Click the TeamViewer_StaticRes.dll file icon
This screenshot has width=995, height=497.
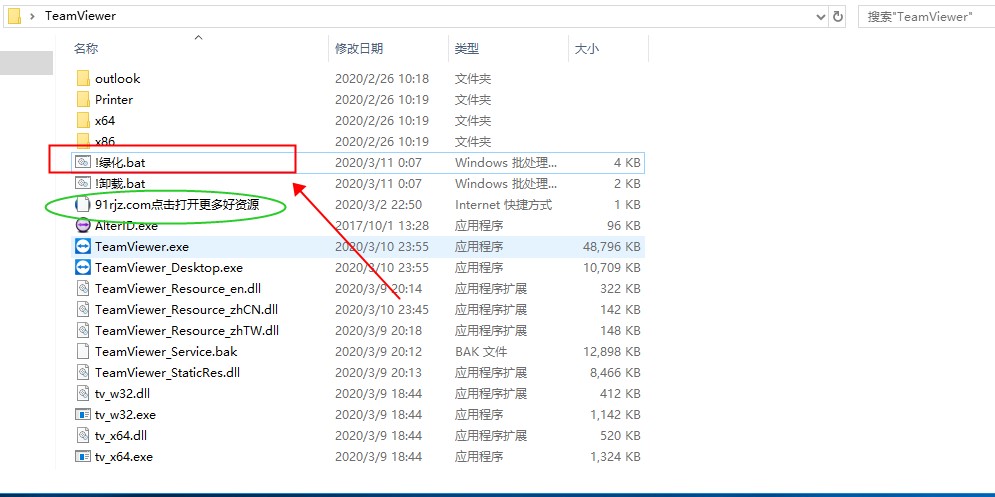(x=83, y=373)
